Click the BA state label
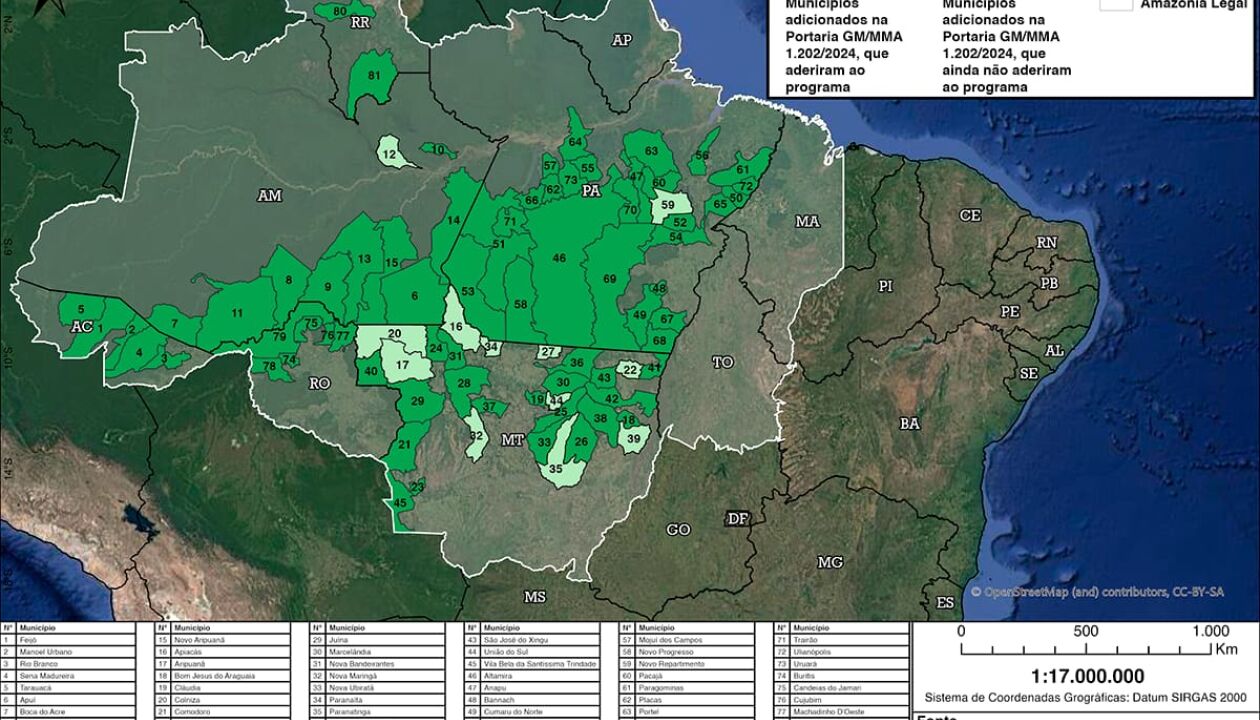Image resolution: width=1260 pixels, height=720 pixels. coord(909,424)
